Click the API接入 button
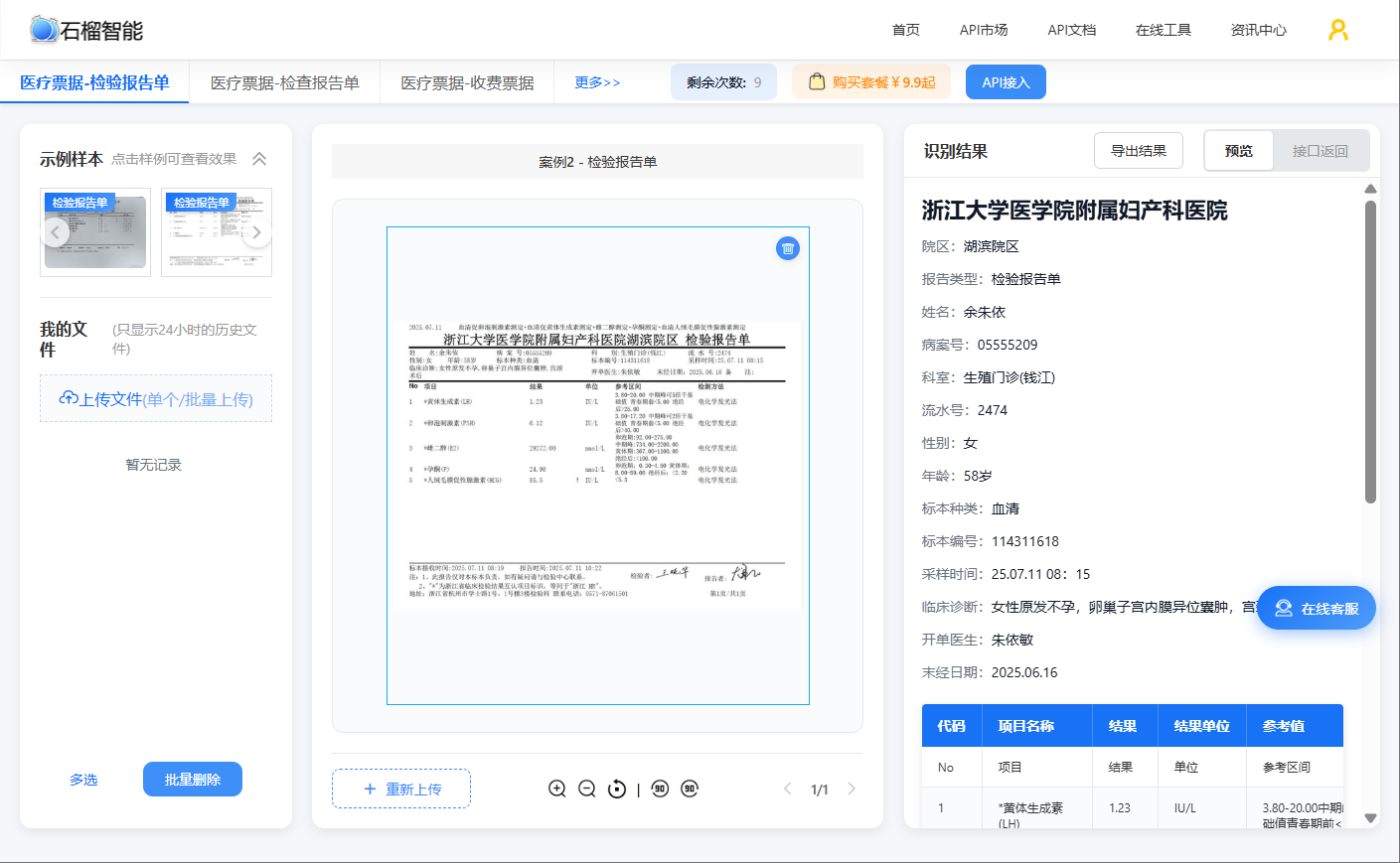Screen dimensions: 1400x863 [1006, 81]
